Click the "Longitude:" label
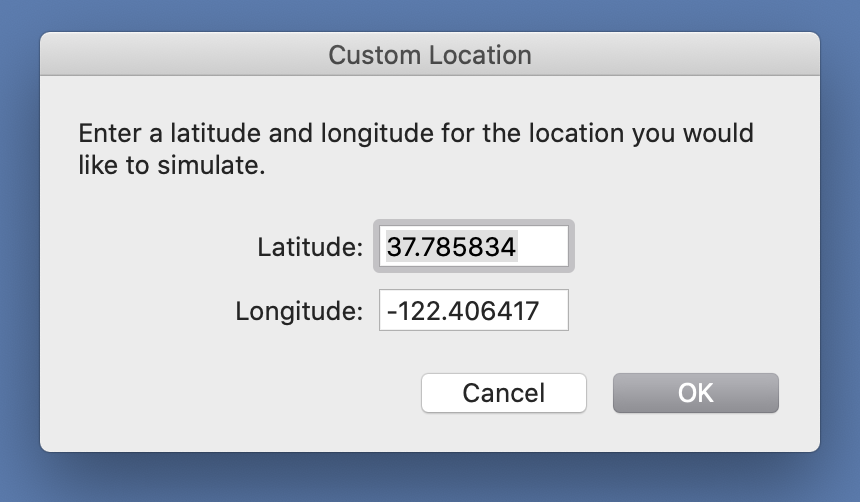Image resolution: width=860 pixels, height=502 pixels. coord(299,311)
